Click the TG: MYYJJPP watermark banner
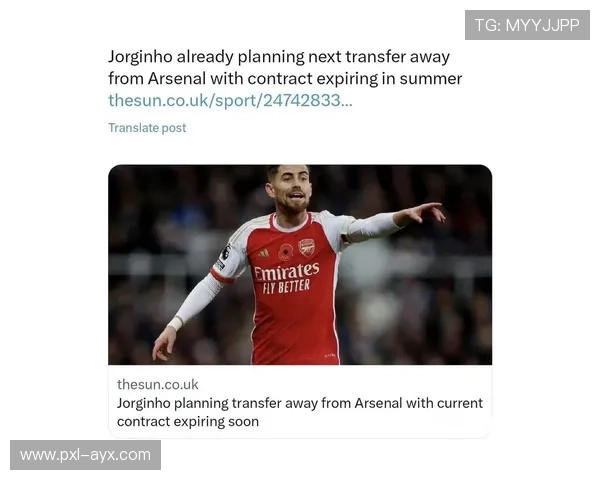 (527, 25)
